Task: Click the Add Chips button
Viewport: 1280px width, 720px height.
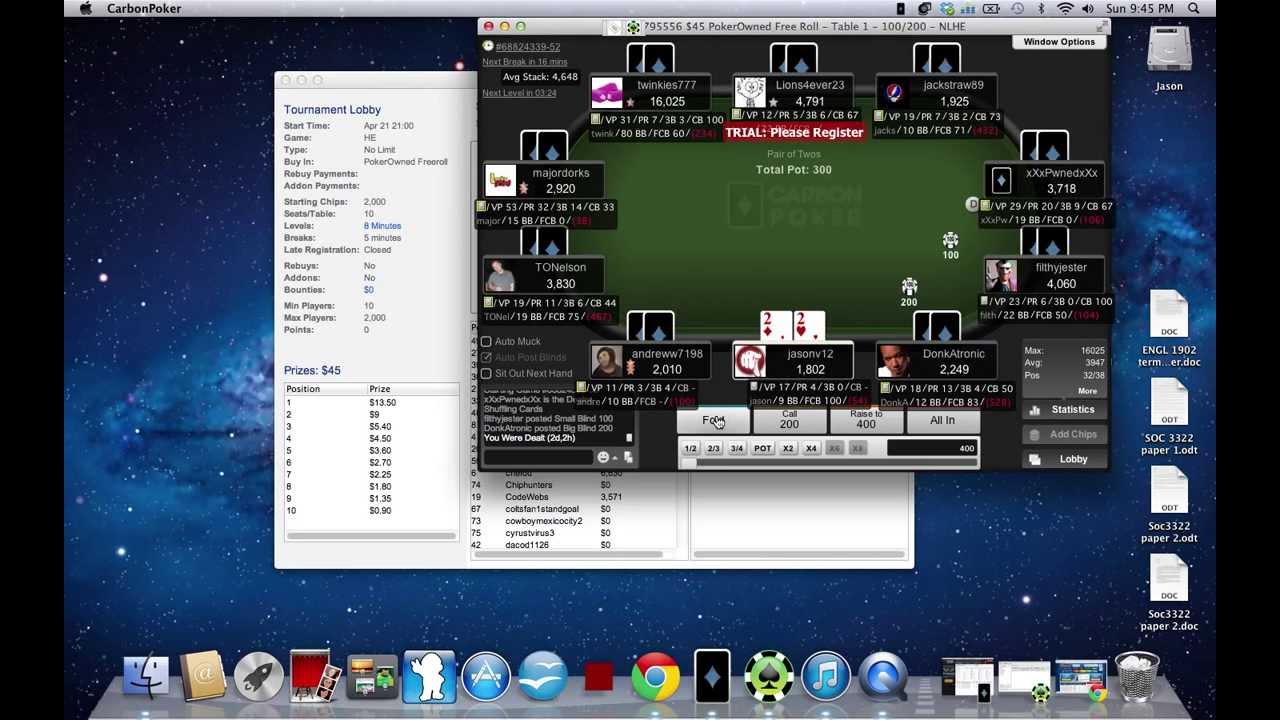Action: [x=1063, y=435]
